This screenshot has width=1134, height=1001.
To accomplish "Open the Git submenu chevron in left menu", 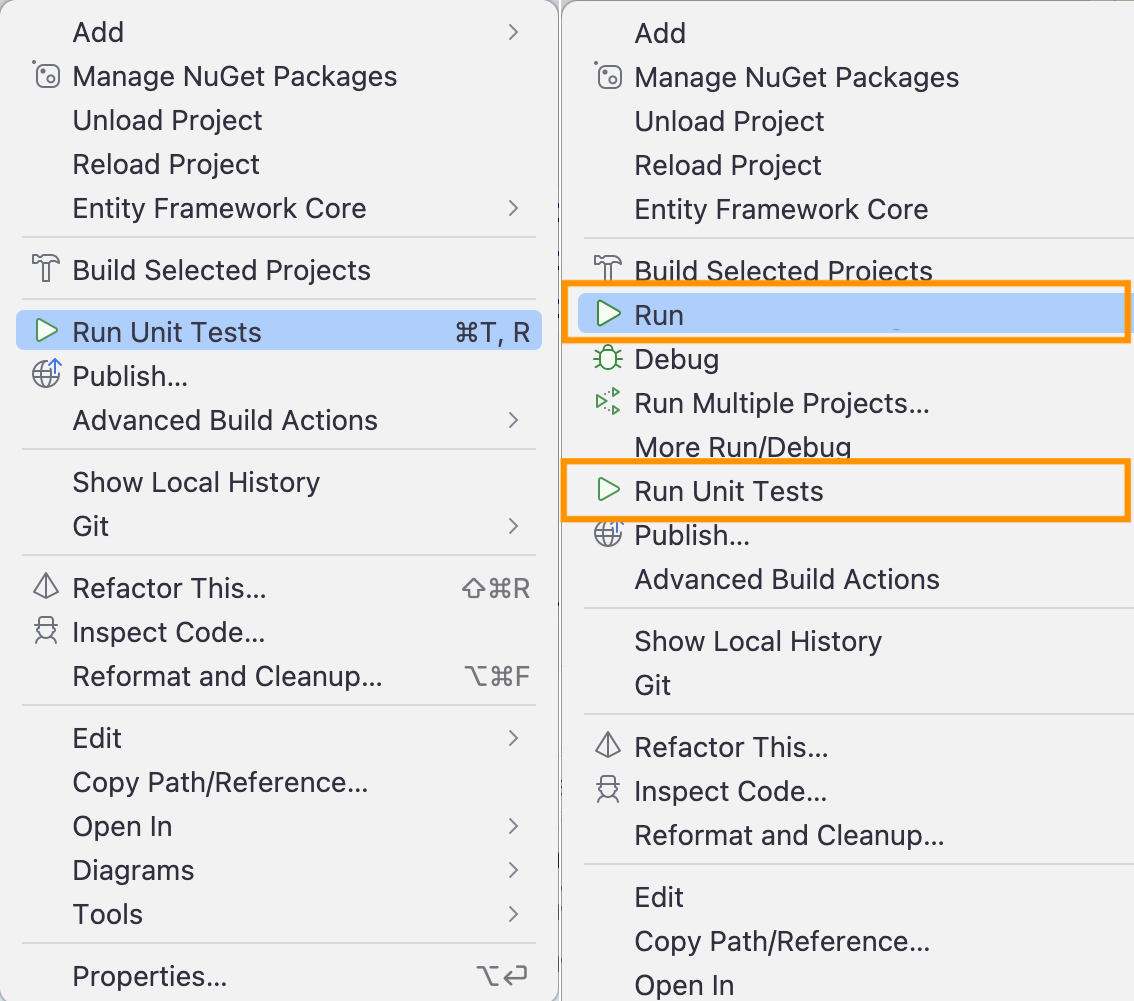I will [x=513, y=526].
